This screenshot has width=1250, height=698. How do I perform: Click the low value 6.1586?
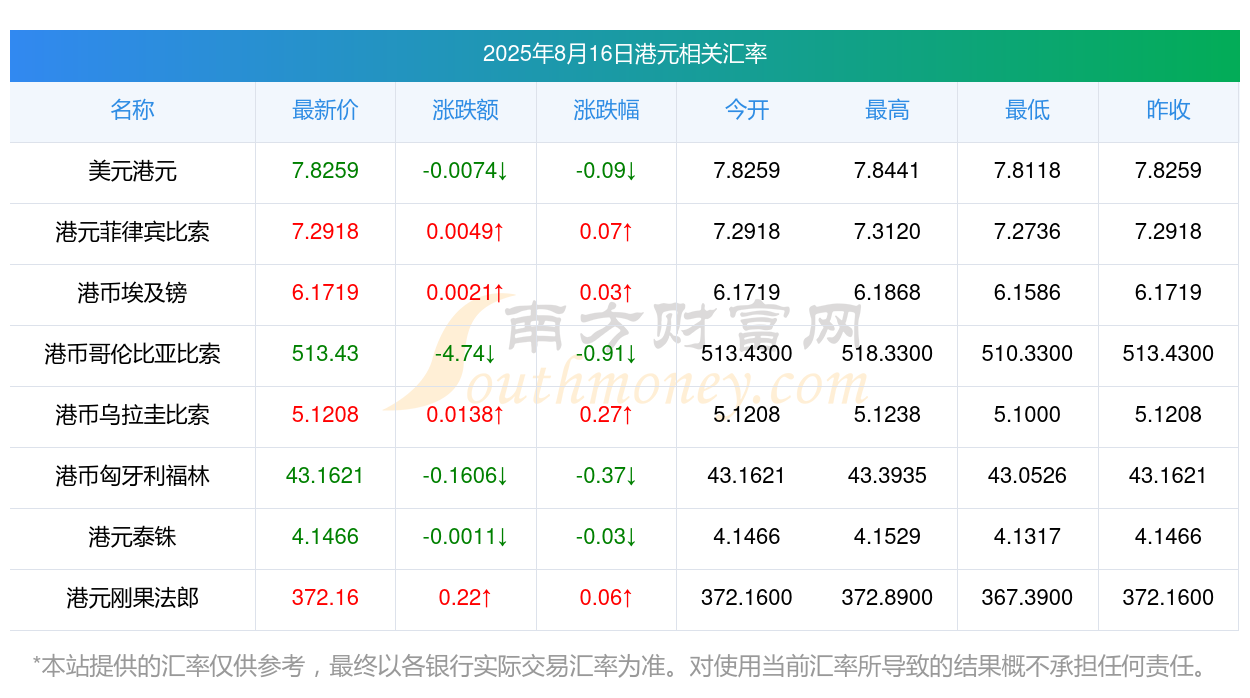click(x=1027, y=293)
